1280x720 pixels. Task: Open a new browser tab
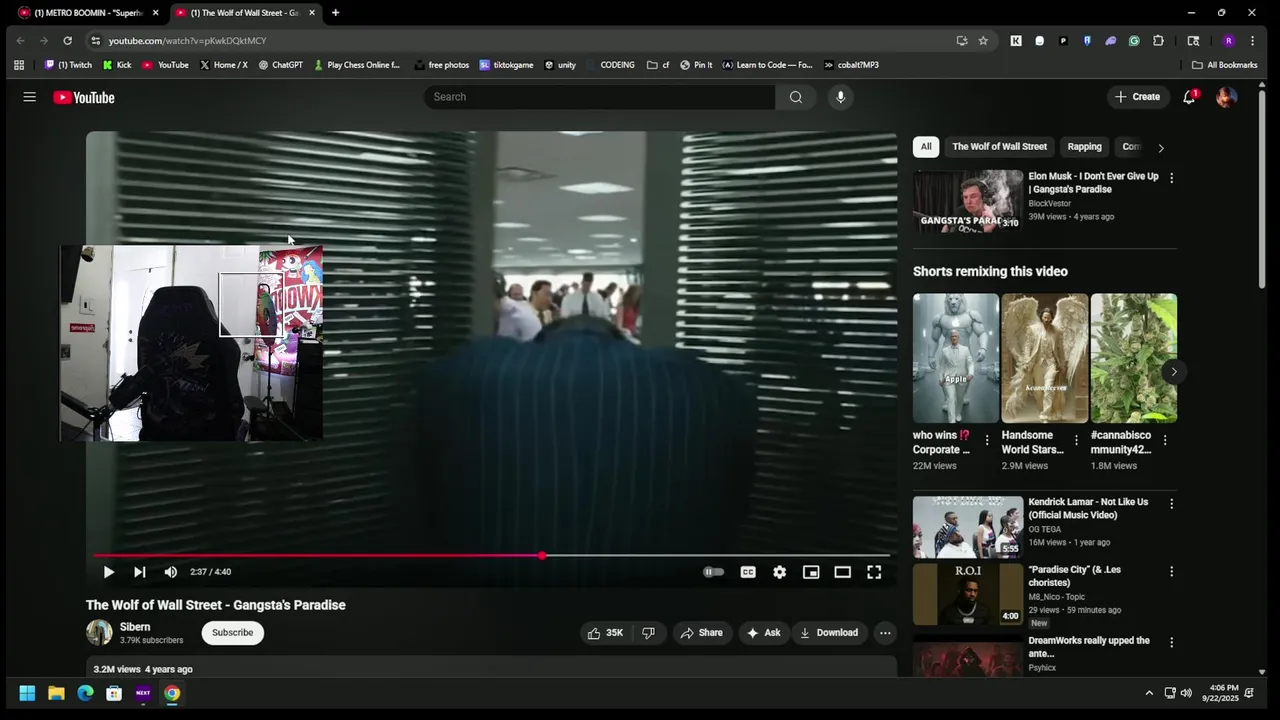click(x=335, y=13)
